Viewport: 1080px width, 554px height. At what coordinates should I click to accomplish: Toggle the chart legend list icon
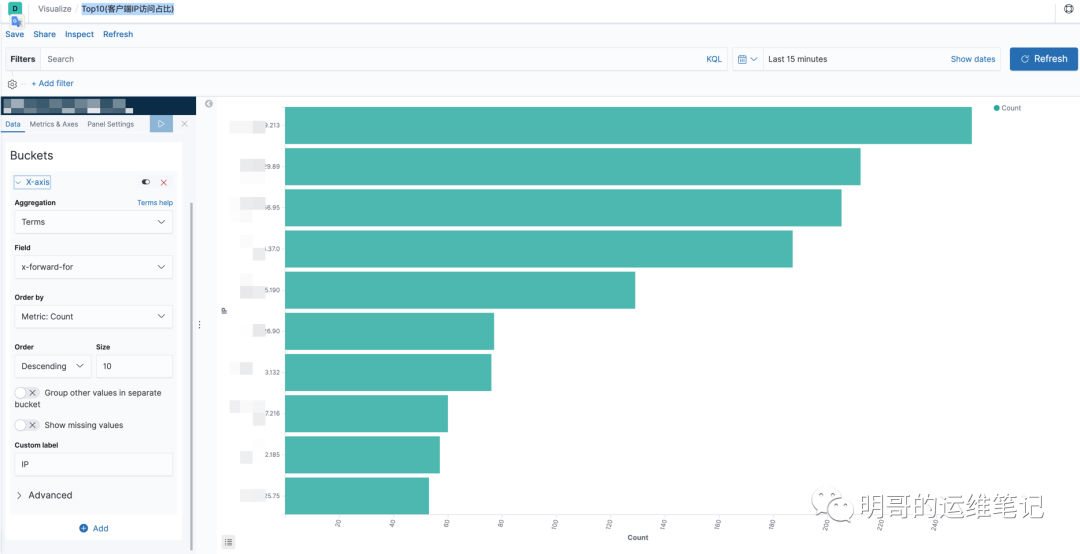(228, 542)
